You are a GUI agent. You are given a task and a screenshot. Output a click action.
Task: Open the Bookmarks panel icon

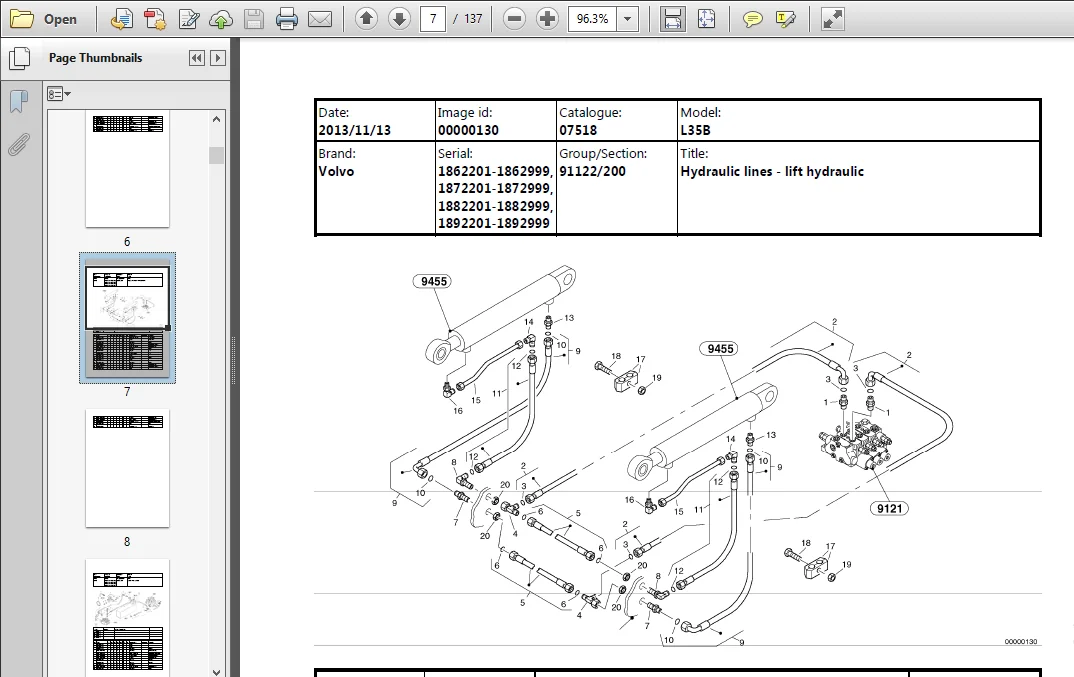[19, 101]
